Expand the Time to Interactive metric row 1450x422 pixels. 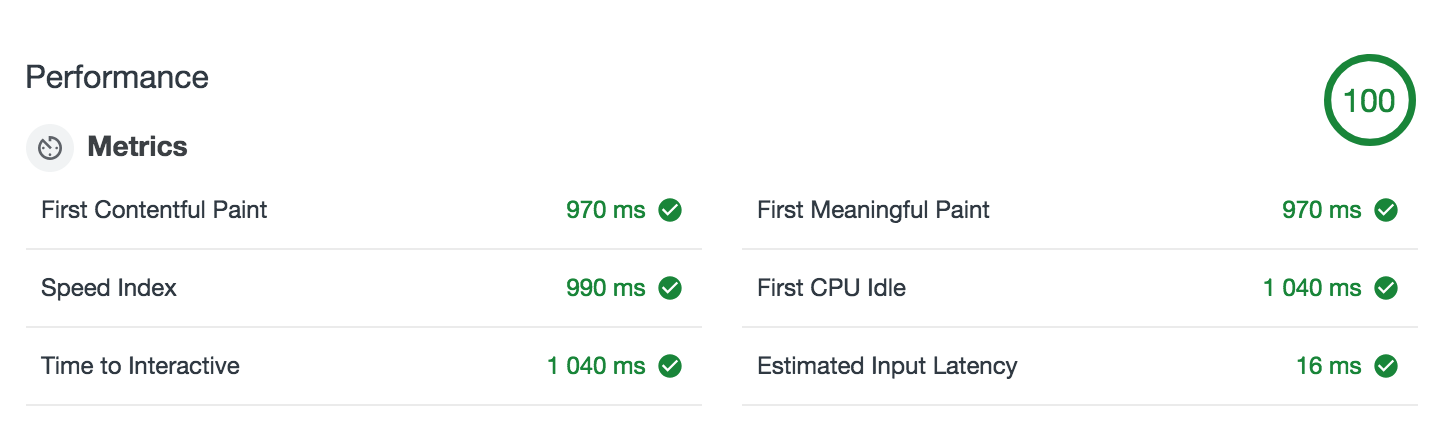tap(141, 366)
